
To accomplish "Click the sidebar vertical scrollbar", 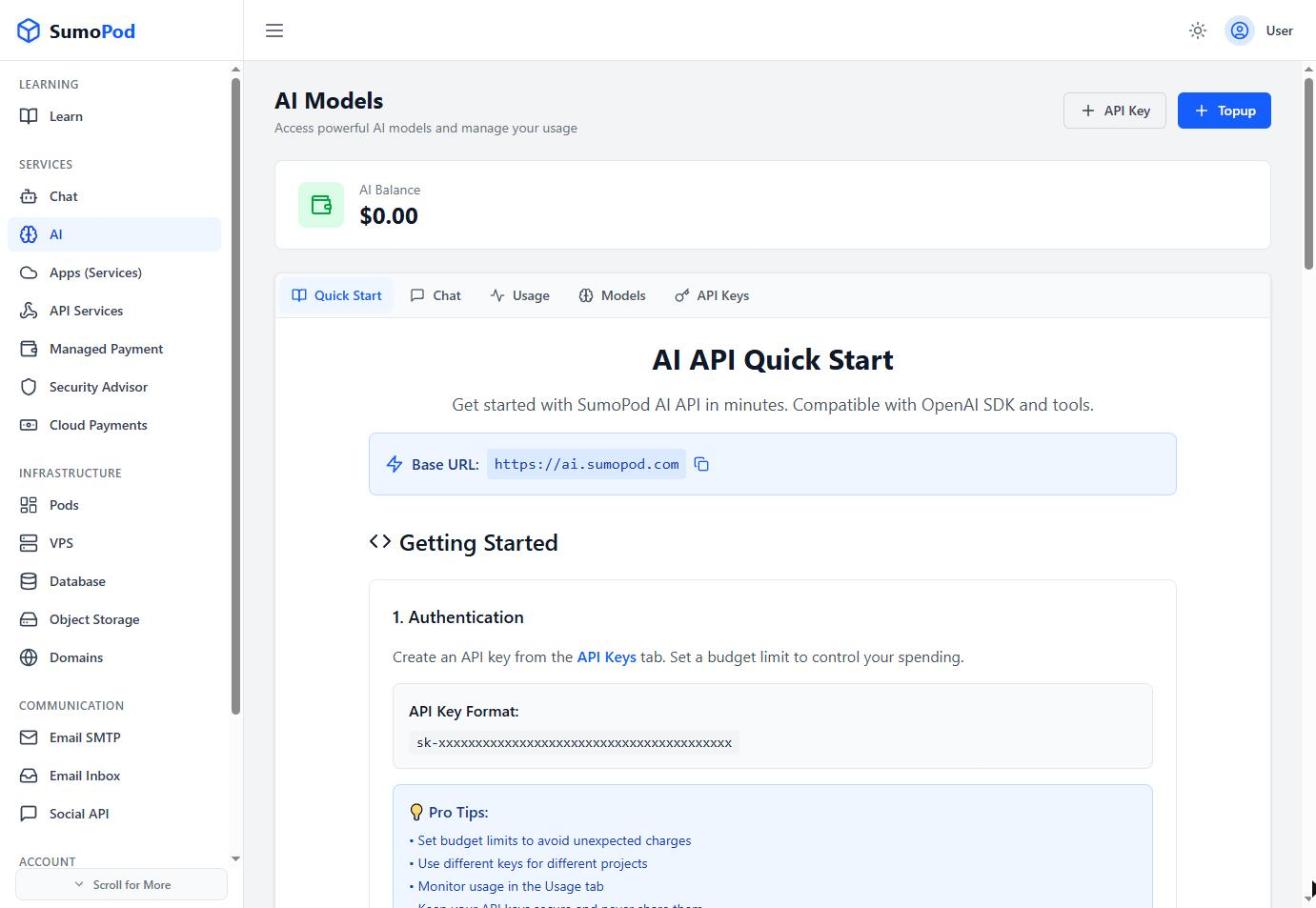I will 236,395.
